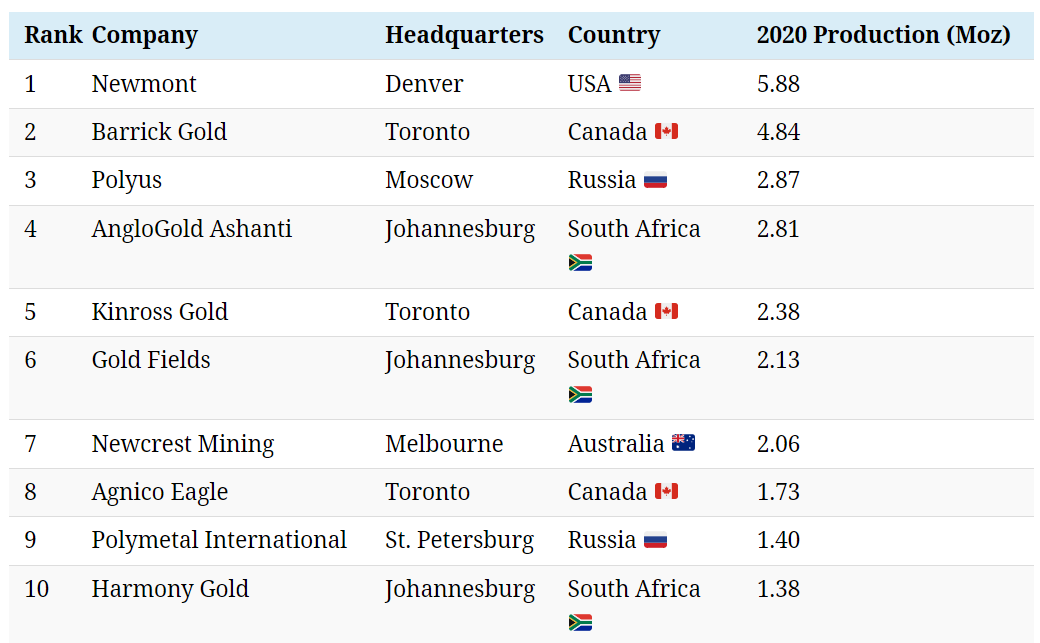Click the Melbourne headquarters cell

(x=444, y=443)
